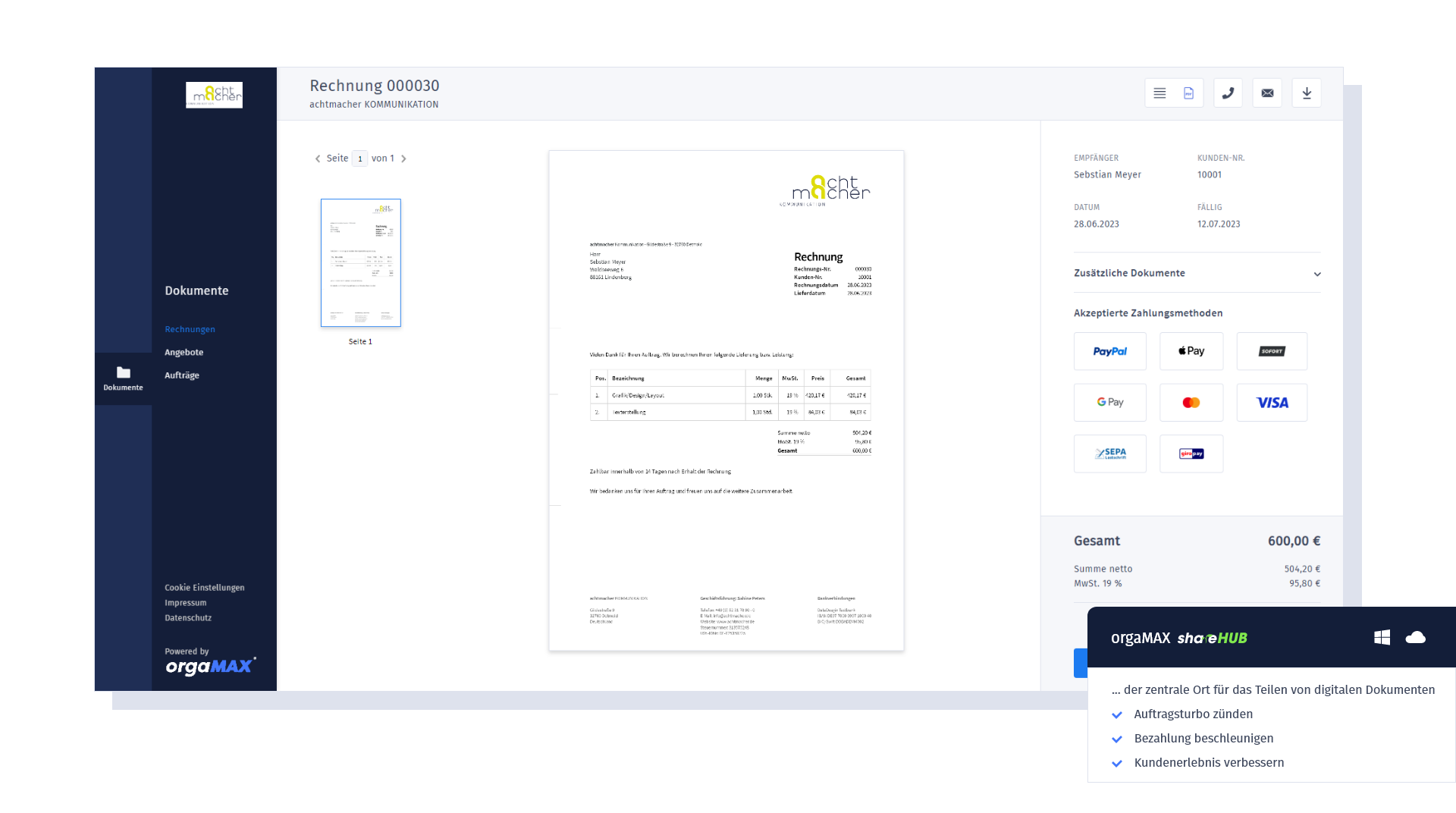Click the Gesamt amount 600,00 €
Image resolution: width=1456 pixels, height=813 pixels.
coord(1294,541)
